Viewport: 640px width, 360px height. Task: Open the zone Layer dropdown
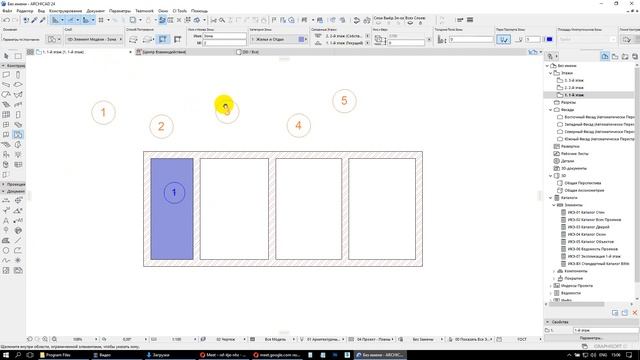(x=93, y=40)
